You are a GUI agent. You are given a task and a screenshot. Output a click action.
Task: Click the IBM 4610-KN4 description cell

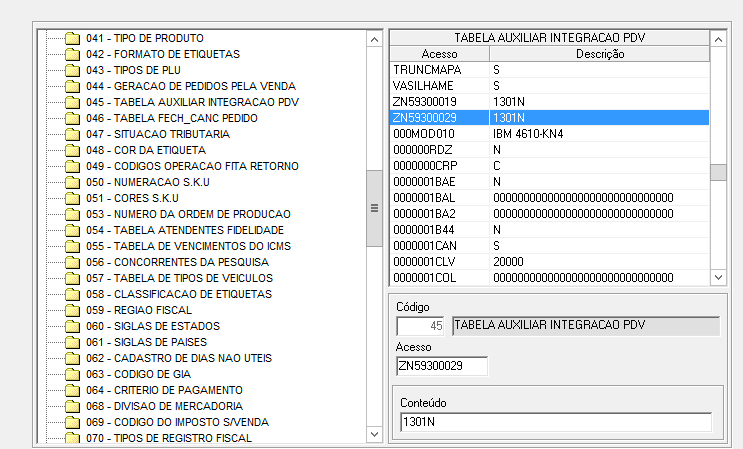point(599,134)
